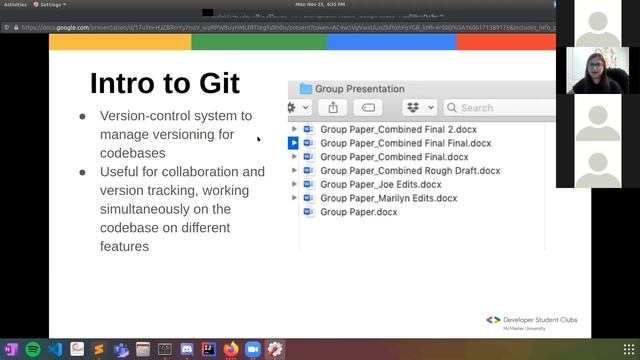Click the Group Presentation window title

pos(360,89)
